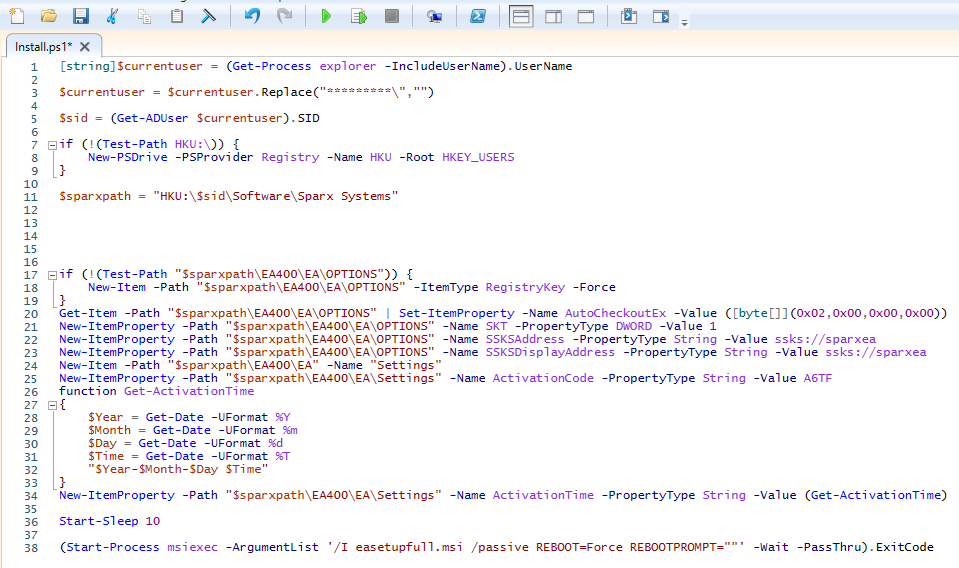This screenshot has width=959, height=568.
Task: Cut selection using scissors icon
Action: 112,16
